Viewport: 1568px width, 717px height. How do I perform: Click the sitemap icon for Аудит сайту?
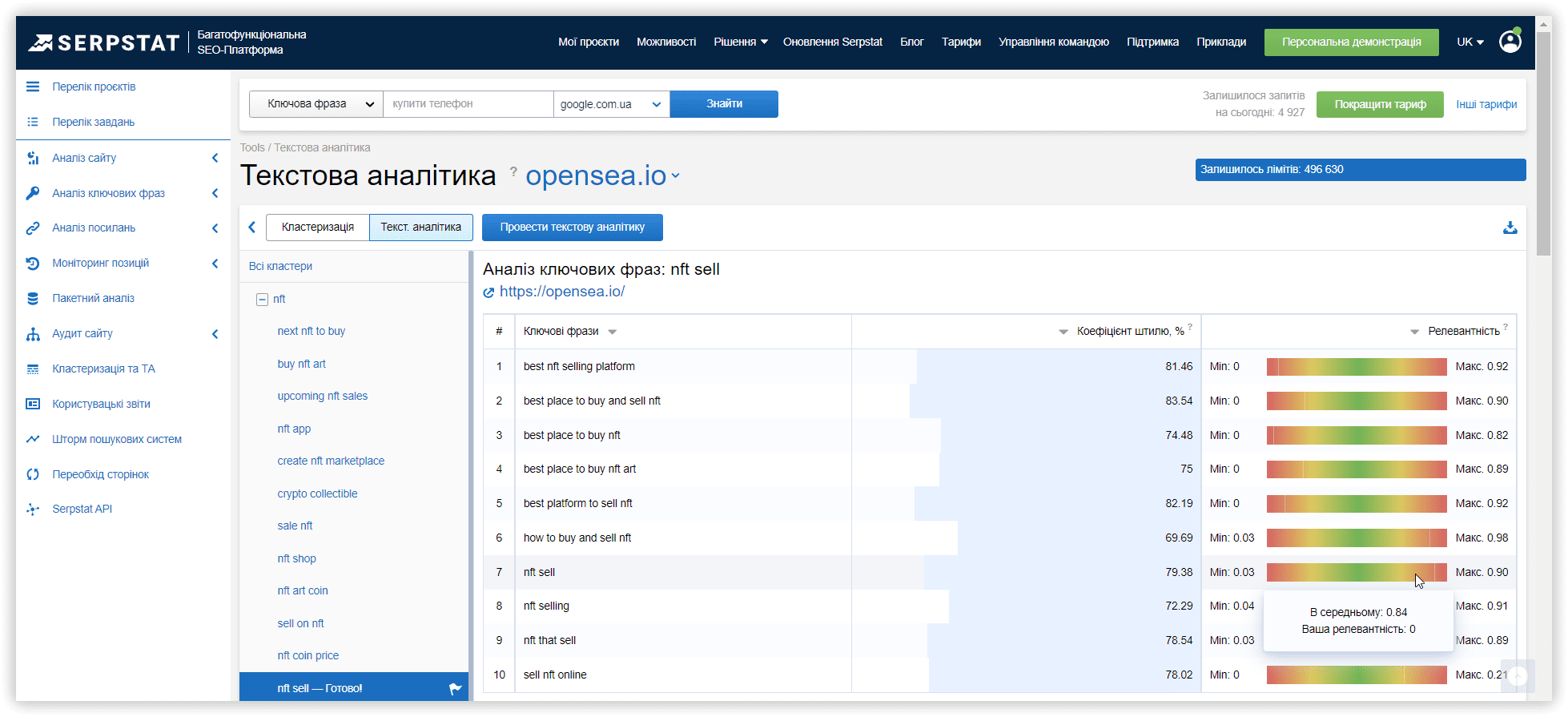tap(33, 334)
